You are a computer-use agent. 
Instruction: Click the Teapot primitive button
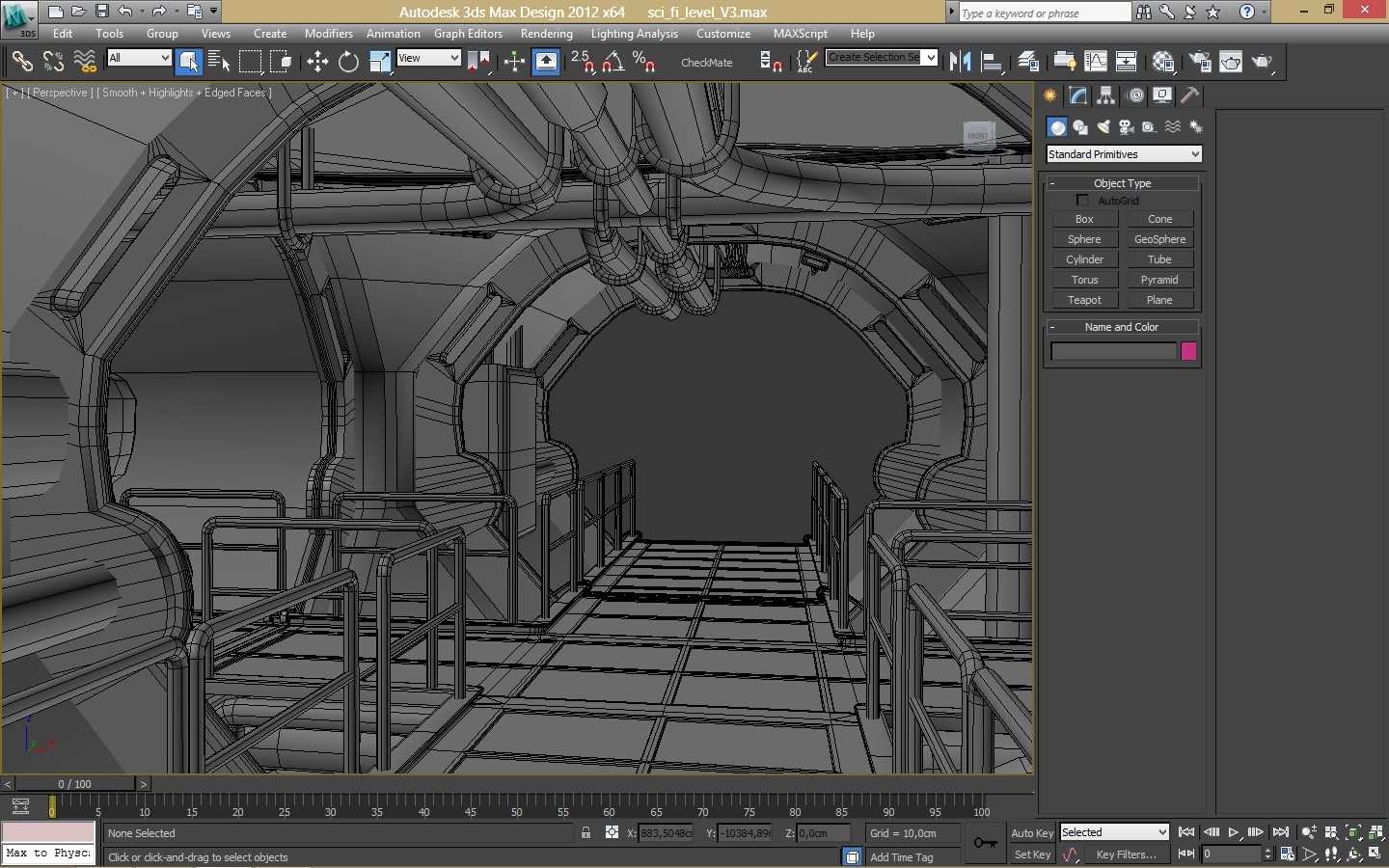[1084, 300]
